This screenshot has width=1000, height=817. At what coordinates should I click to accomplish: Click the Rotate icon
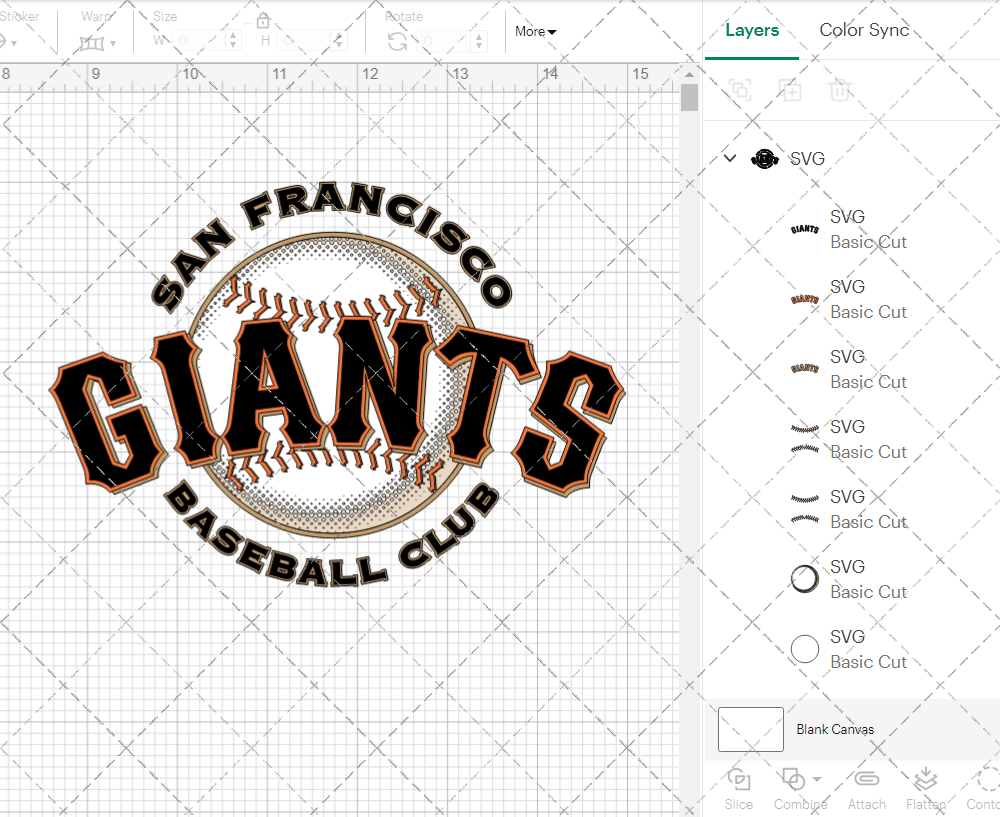pos(398,42)
